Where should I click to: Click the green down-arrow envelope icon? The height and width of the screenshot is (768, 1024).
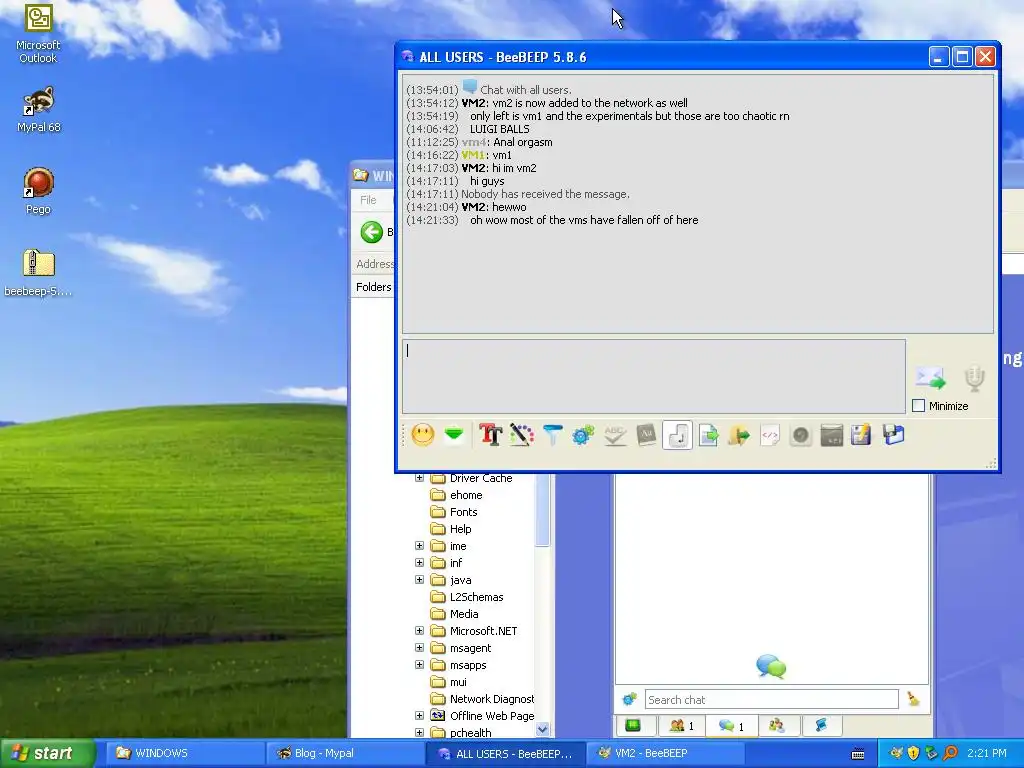coord(454,435)
